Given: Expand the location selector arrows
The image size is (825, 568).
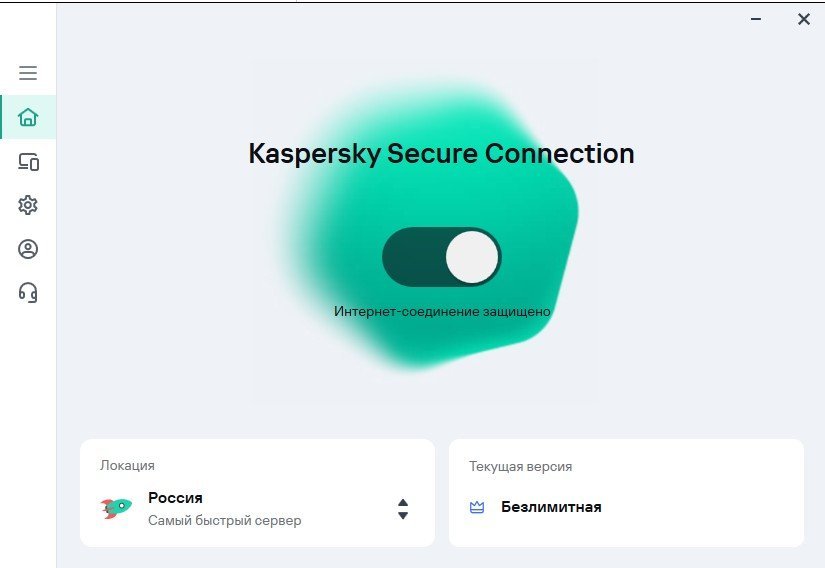Looking at the screenshot, I should (402, 509).
